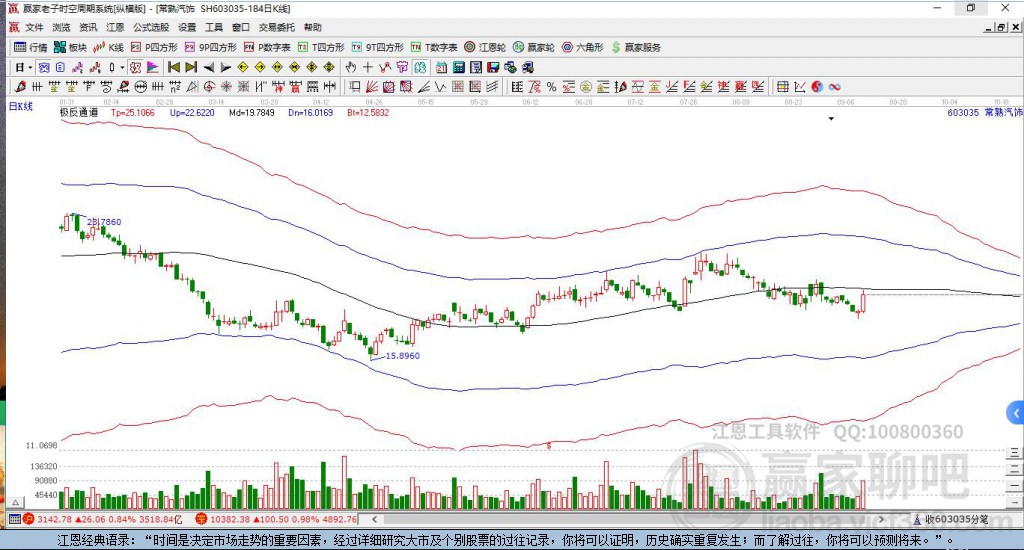This screenshot has width=1024, height=550.
Task: Open the 公式选股 menu
Action: 151,27
